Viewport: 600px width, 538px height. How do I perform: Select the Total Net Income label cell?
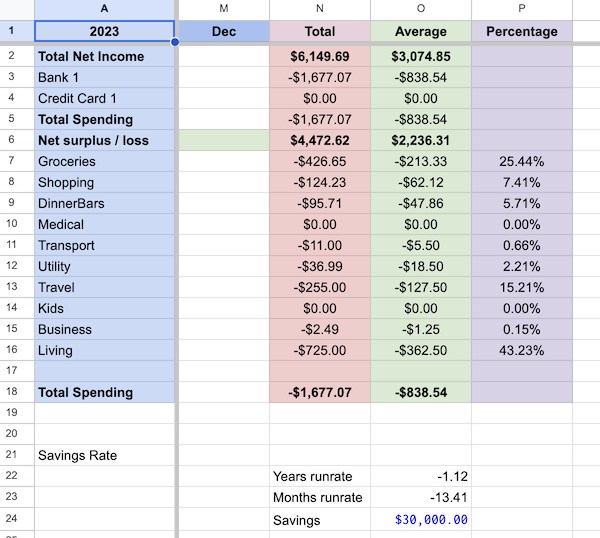104,57
